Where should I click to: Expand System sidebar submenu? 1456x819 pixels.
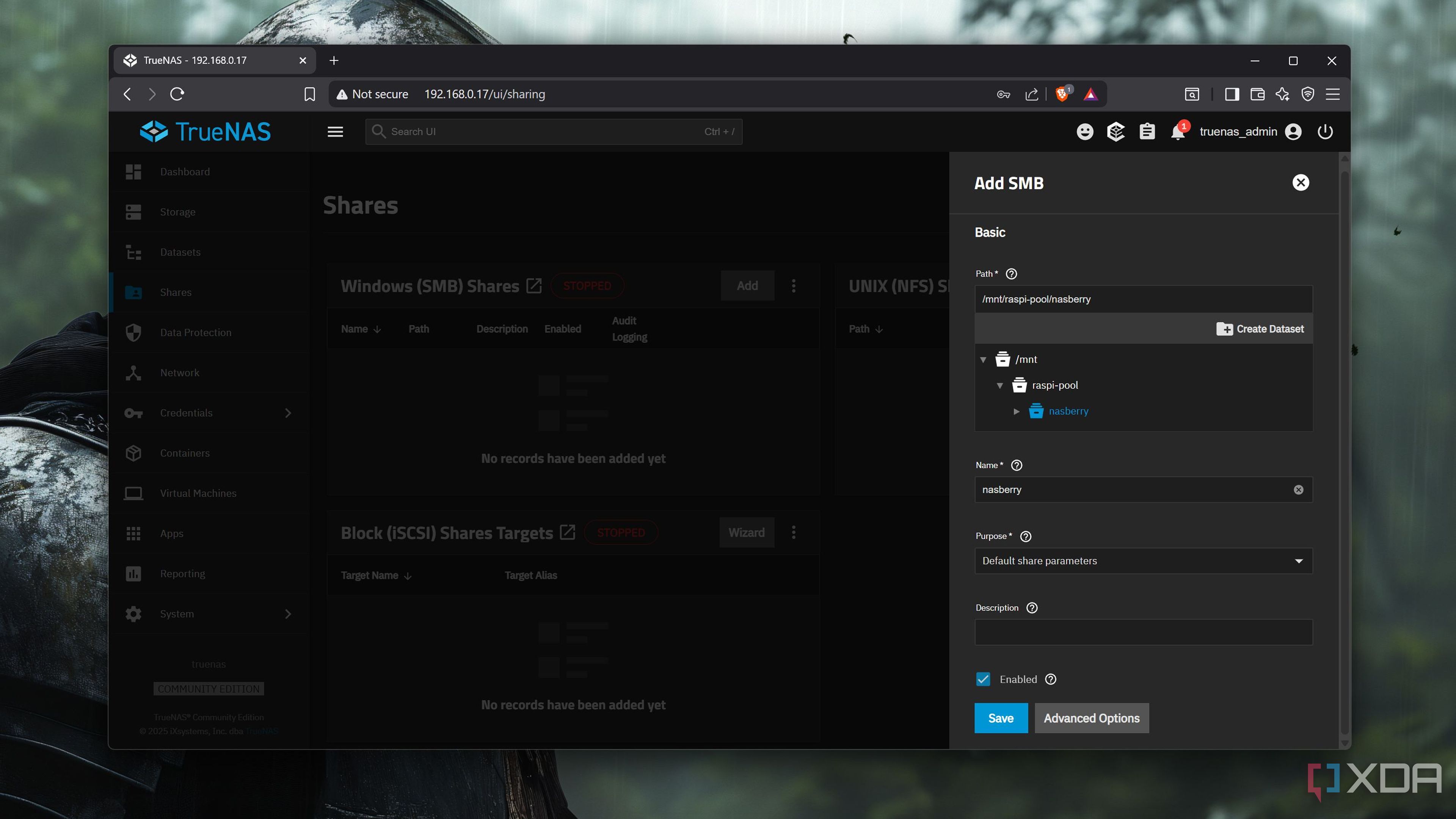click(x=288, y=614)
